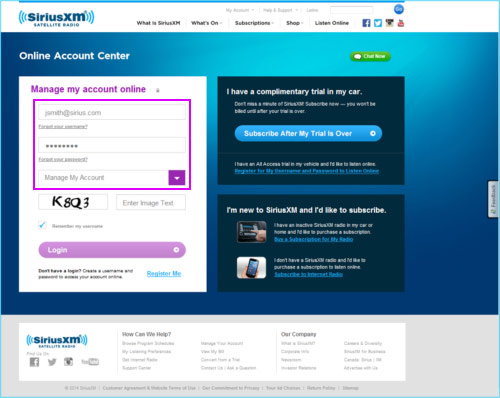Expand the Shop menu
This screenshot has width=500, height=398.
295,23
